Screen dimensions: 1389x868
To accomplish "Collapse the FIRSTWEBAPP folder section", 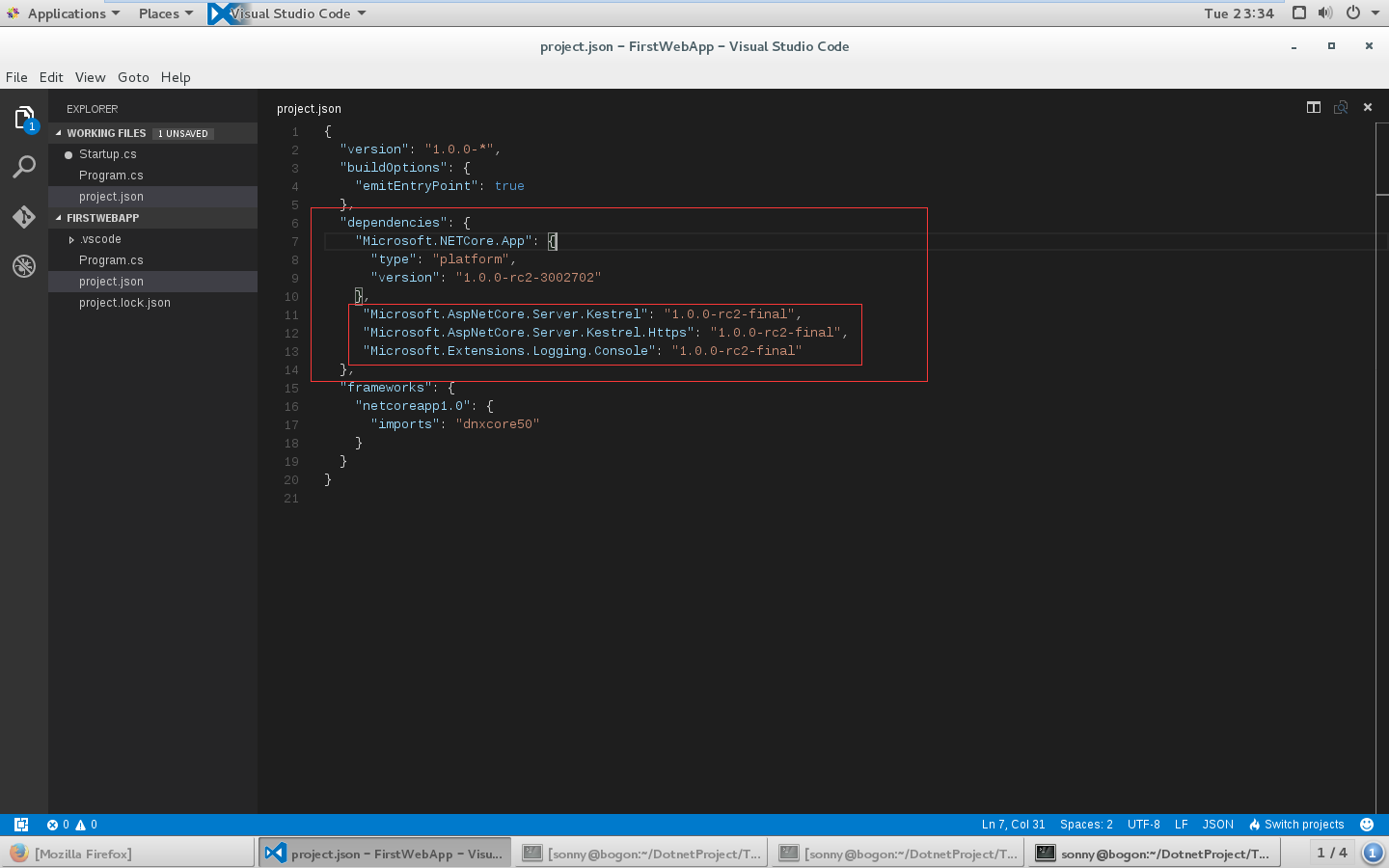I will coord(59,218).
